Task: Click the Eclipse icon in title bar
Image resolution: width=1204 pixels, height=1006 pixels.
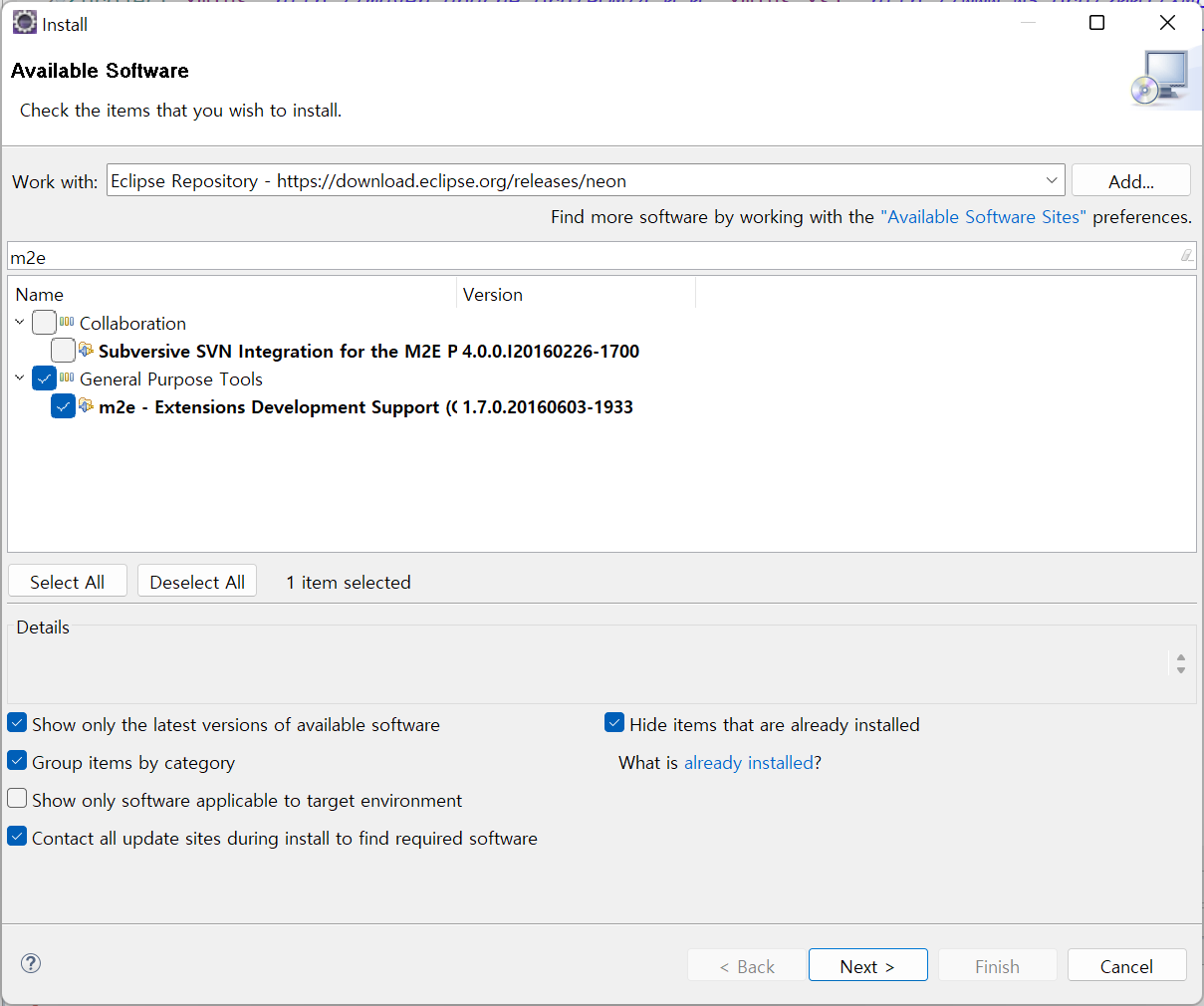Action: click(x=24, y=23)
